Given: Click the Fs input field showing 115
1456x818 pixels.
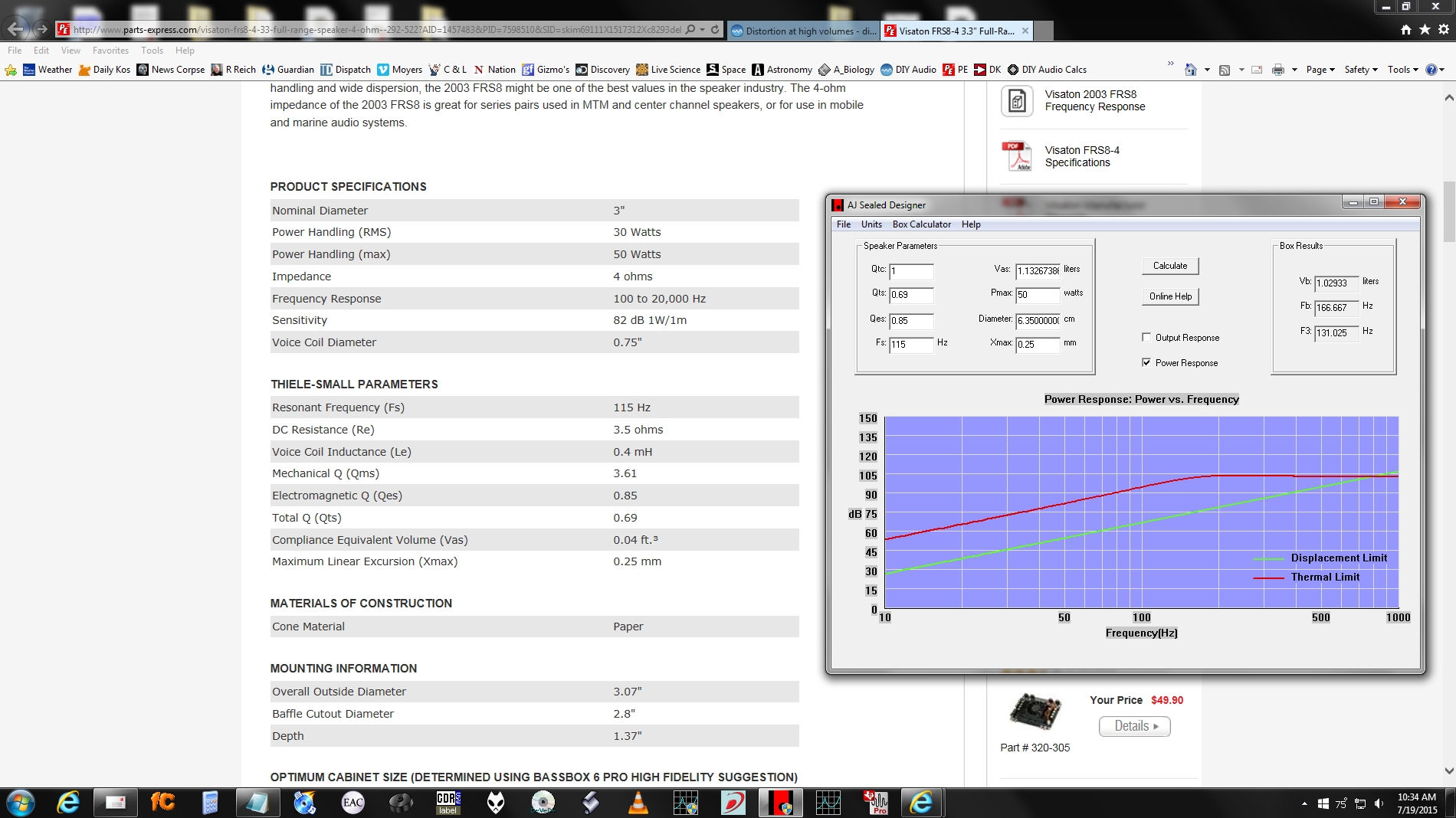Looking at the screenshot, I should [x=911, y=345].
